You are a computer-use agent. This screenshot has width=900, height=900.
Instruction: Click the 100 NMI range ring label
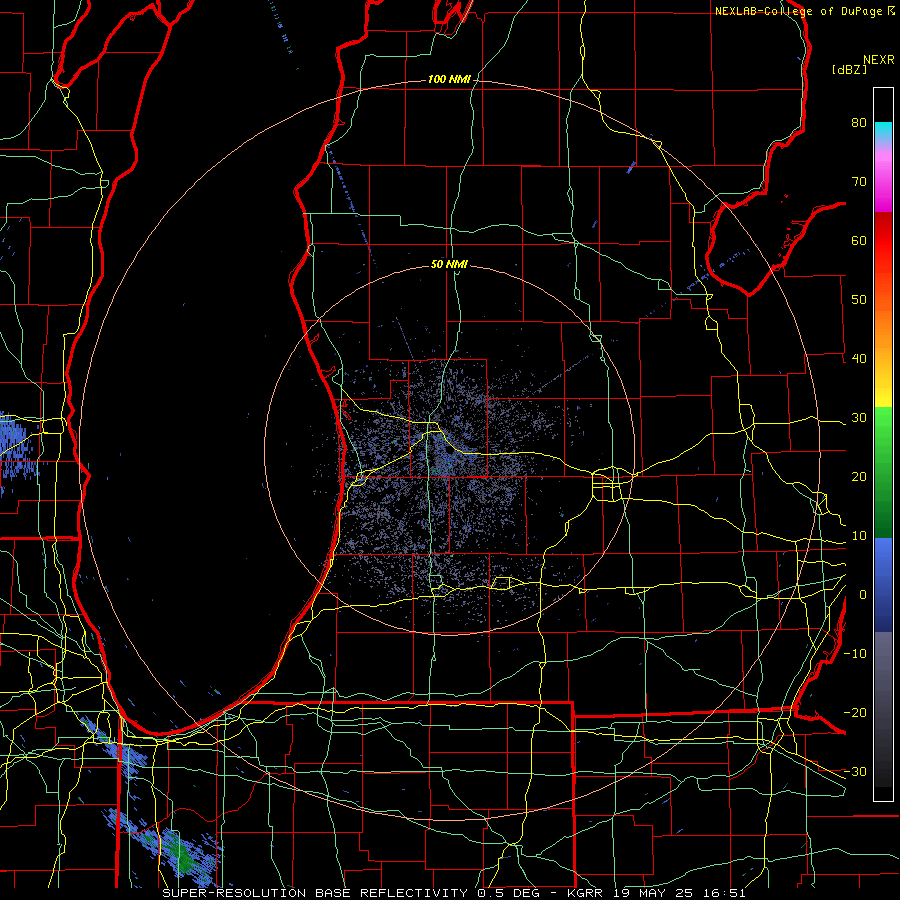(x=449, y=79)
